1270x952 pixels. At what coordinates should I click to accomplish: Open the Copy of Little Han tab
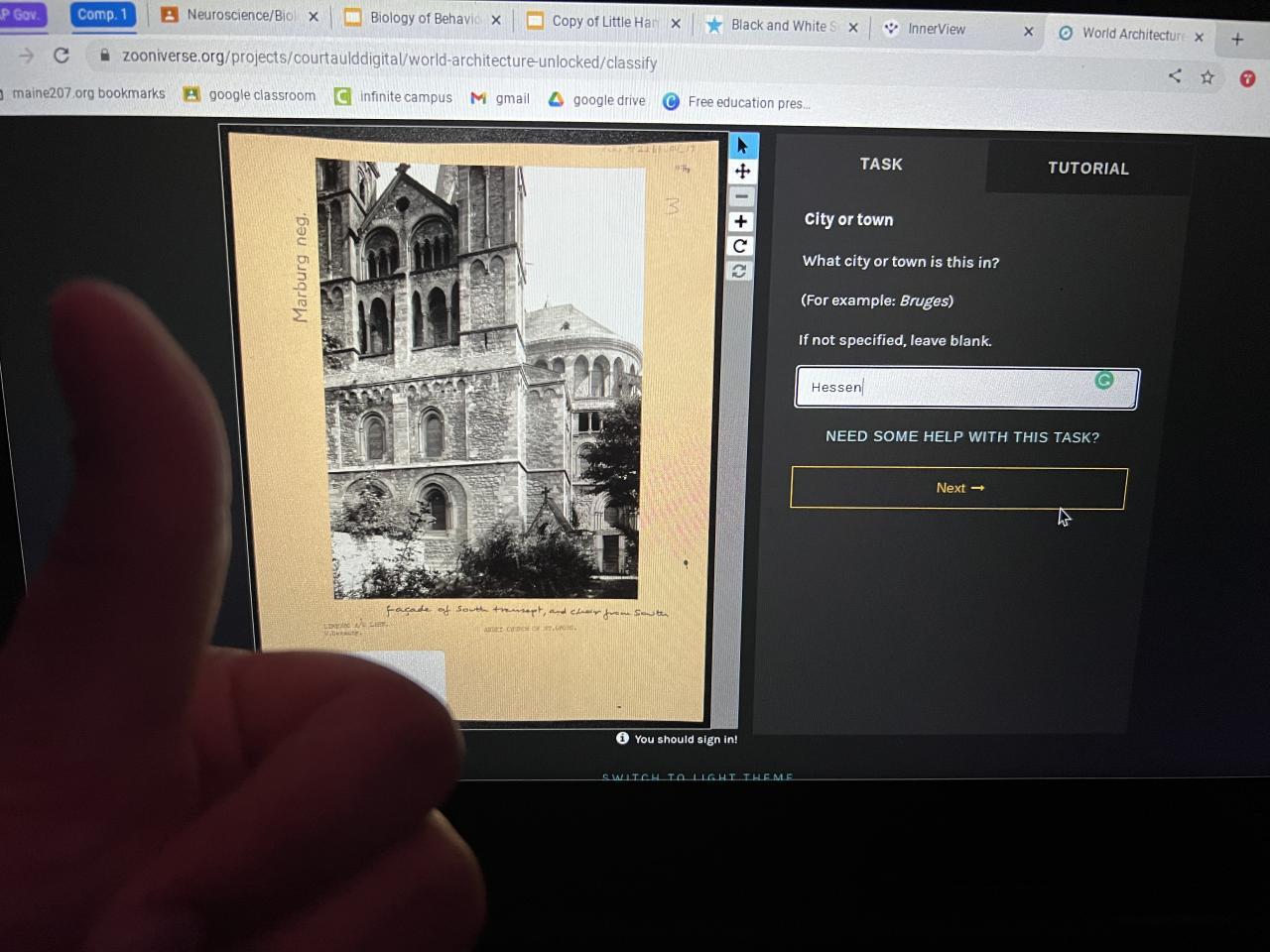602,22
